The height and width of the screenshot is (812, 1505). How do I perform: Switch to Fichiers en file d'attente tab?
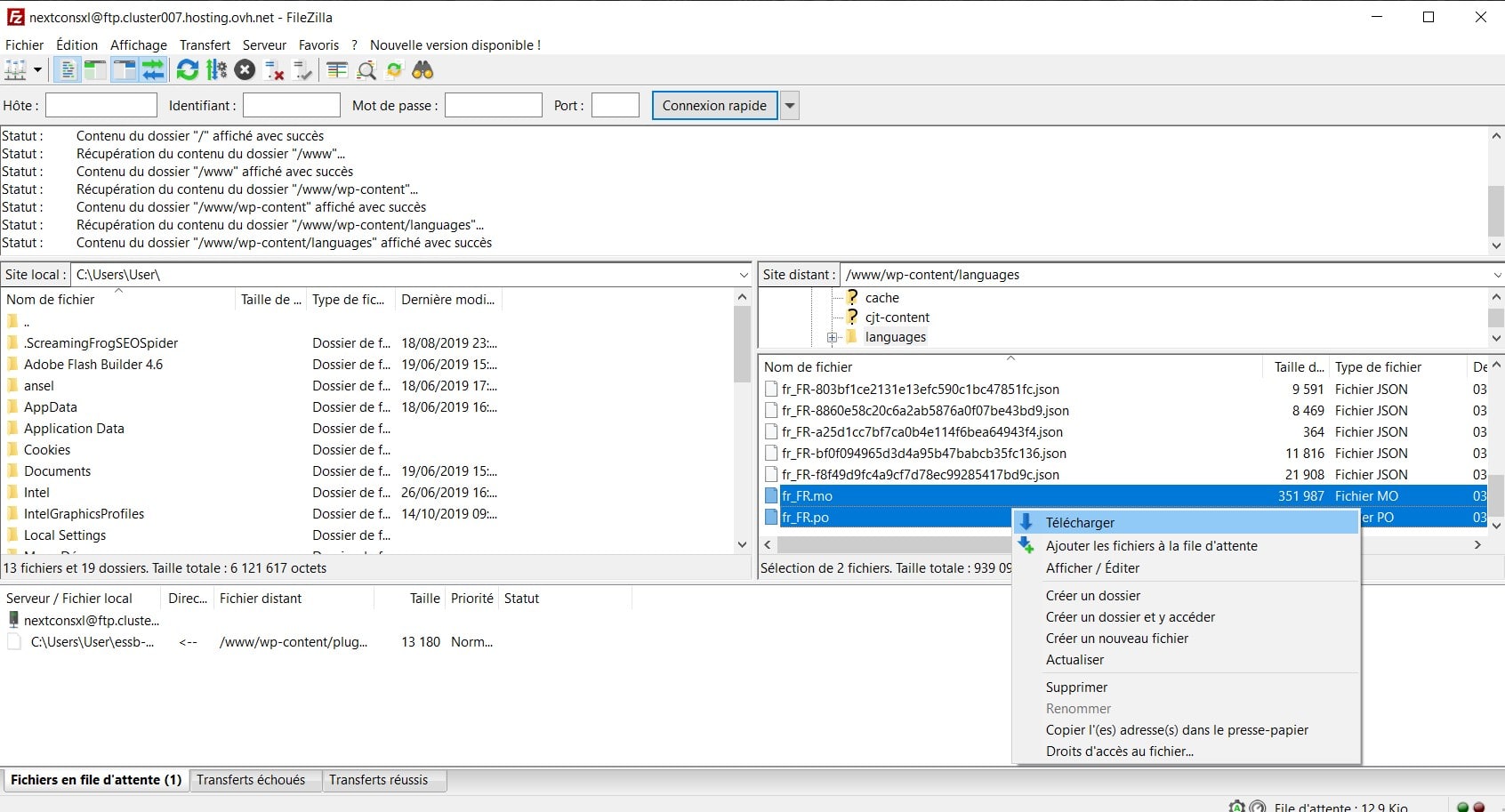(x=96, y=780)
